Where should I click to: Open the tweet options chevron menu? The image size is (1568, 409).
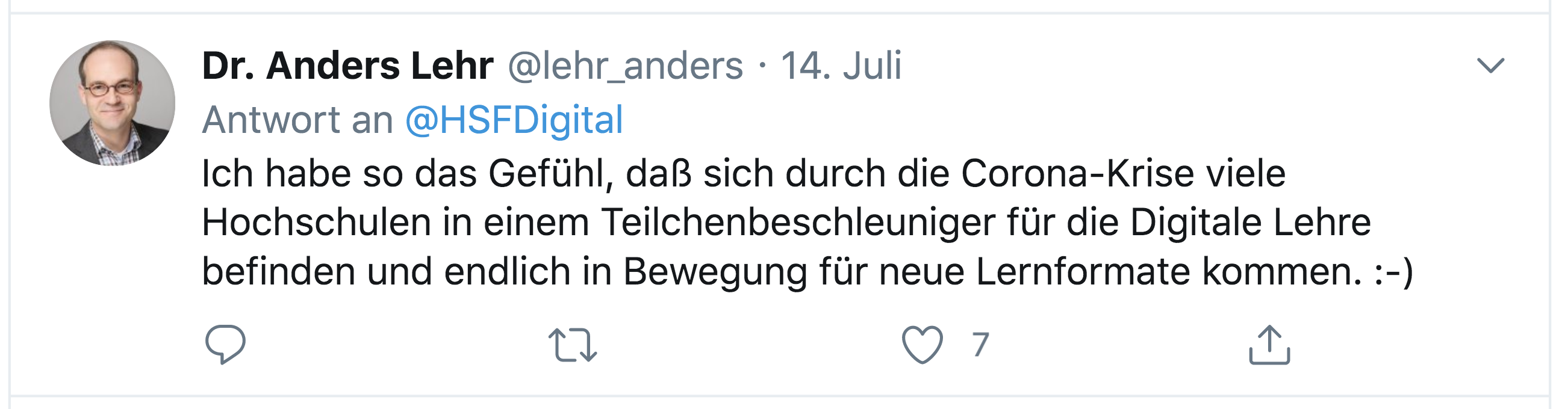(x=1491, y=65)
